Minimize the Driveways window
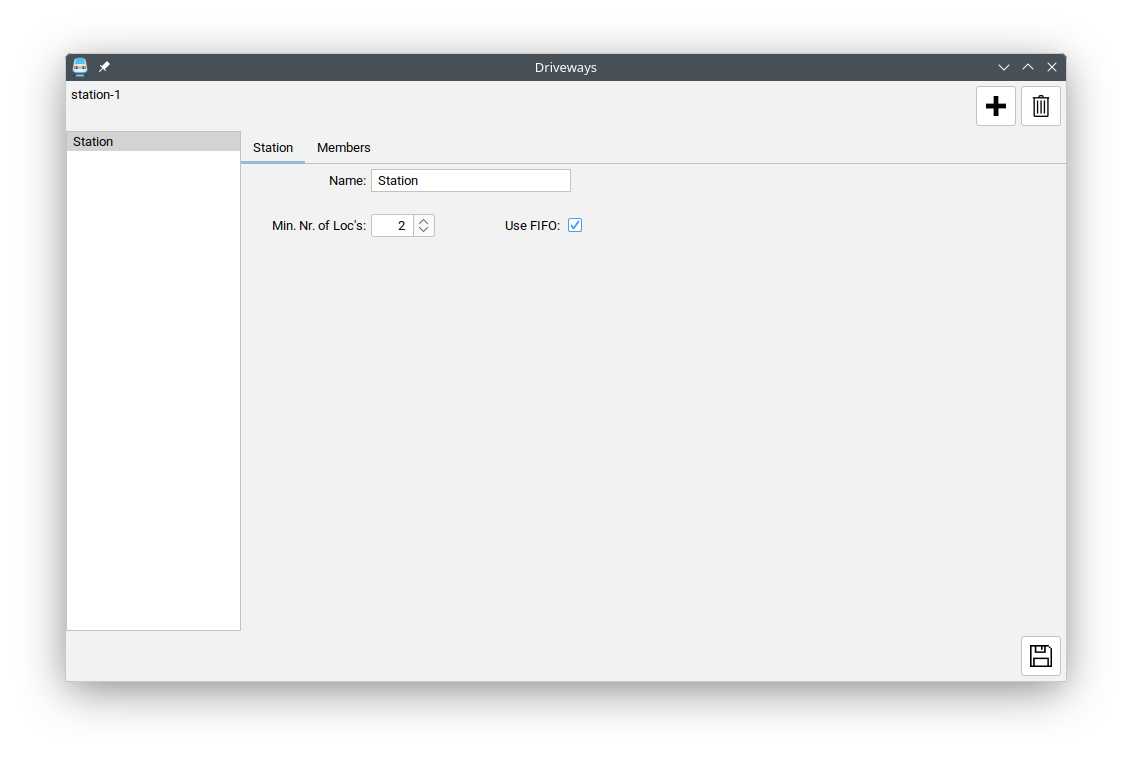The image size is (1132, 759). (x=1004, y=67)
